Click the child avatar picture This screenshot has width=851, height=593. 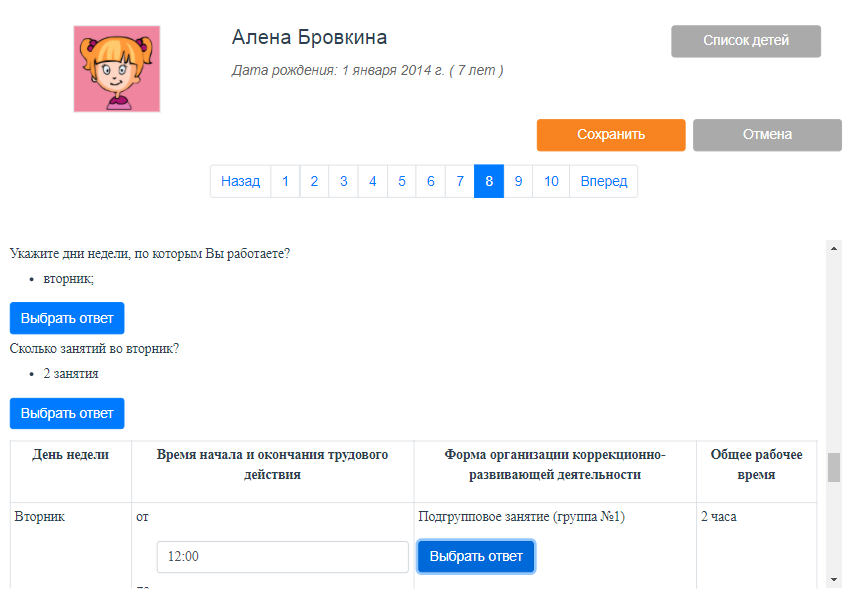coord(116,69)
